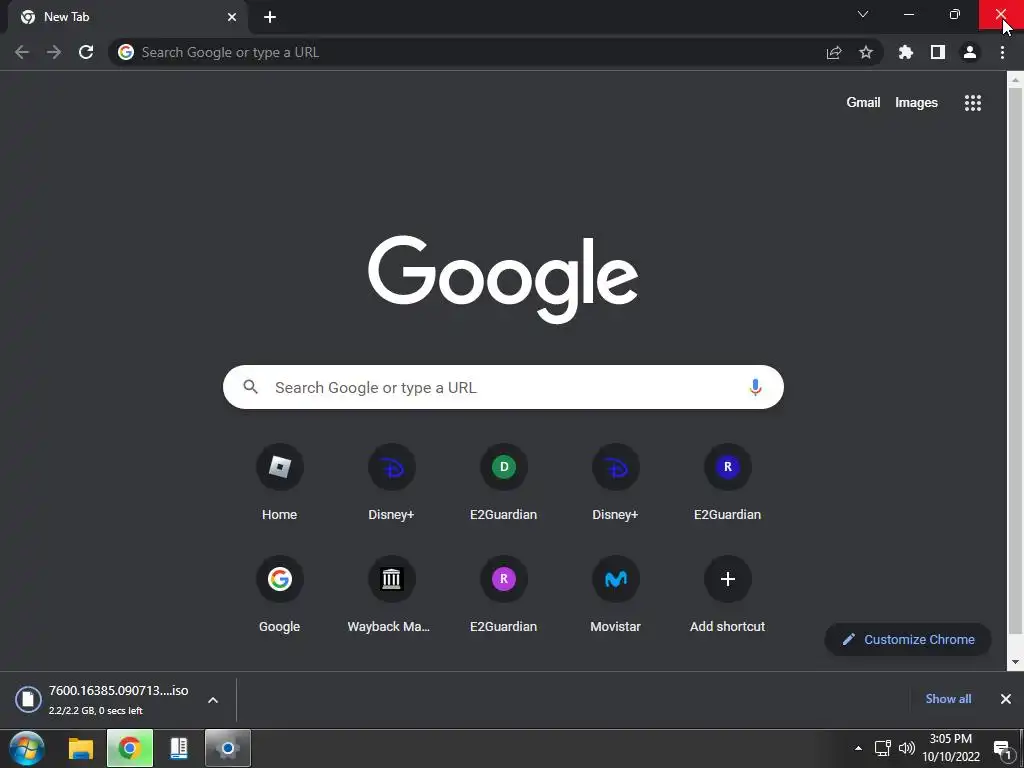Viewport: 1024px width, 768px height.
Task: Click the Google icon in address bar
Action: click(126, 52)
